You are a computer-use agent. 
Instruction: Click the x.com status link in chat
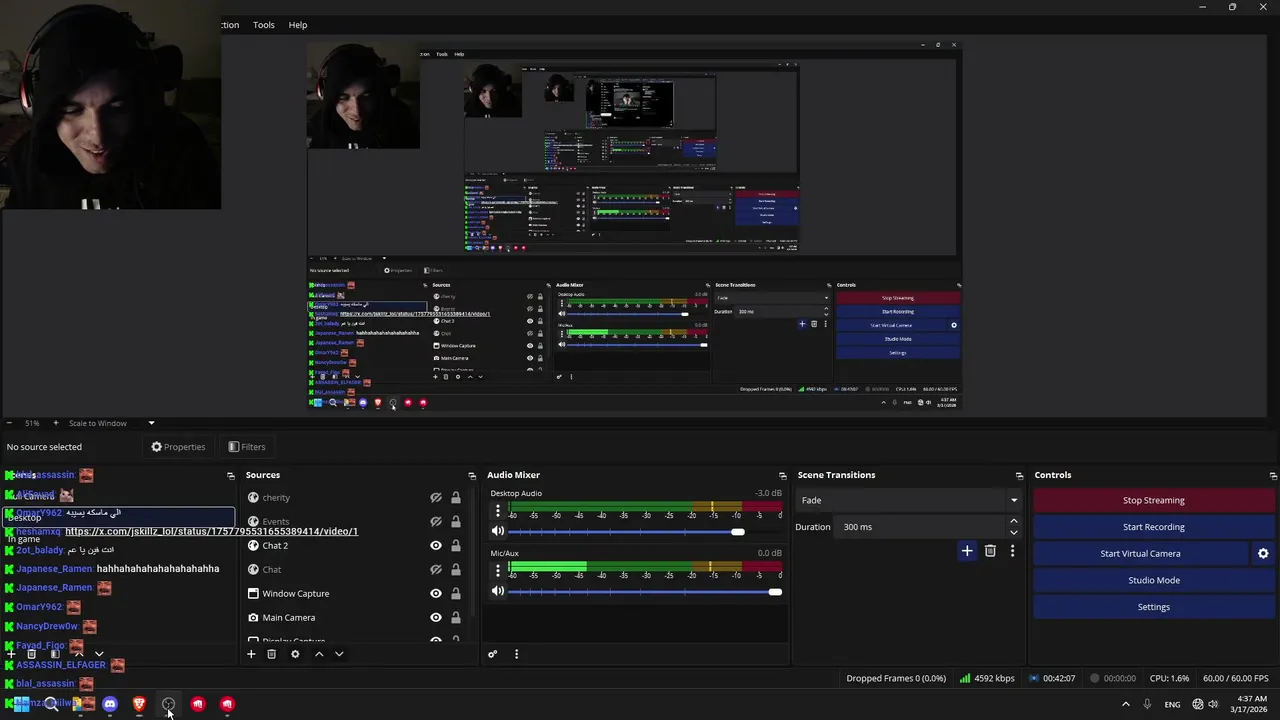click(x=211, y=531)
